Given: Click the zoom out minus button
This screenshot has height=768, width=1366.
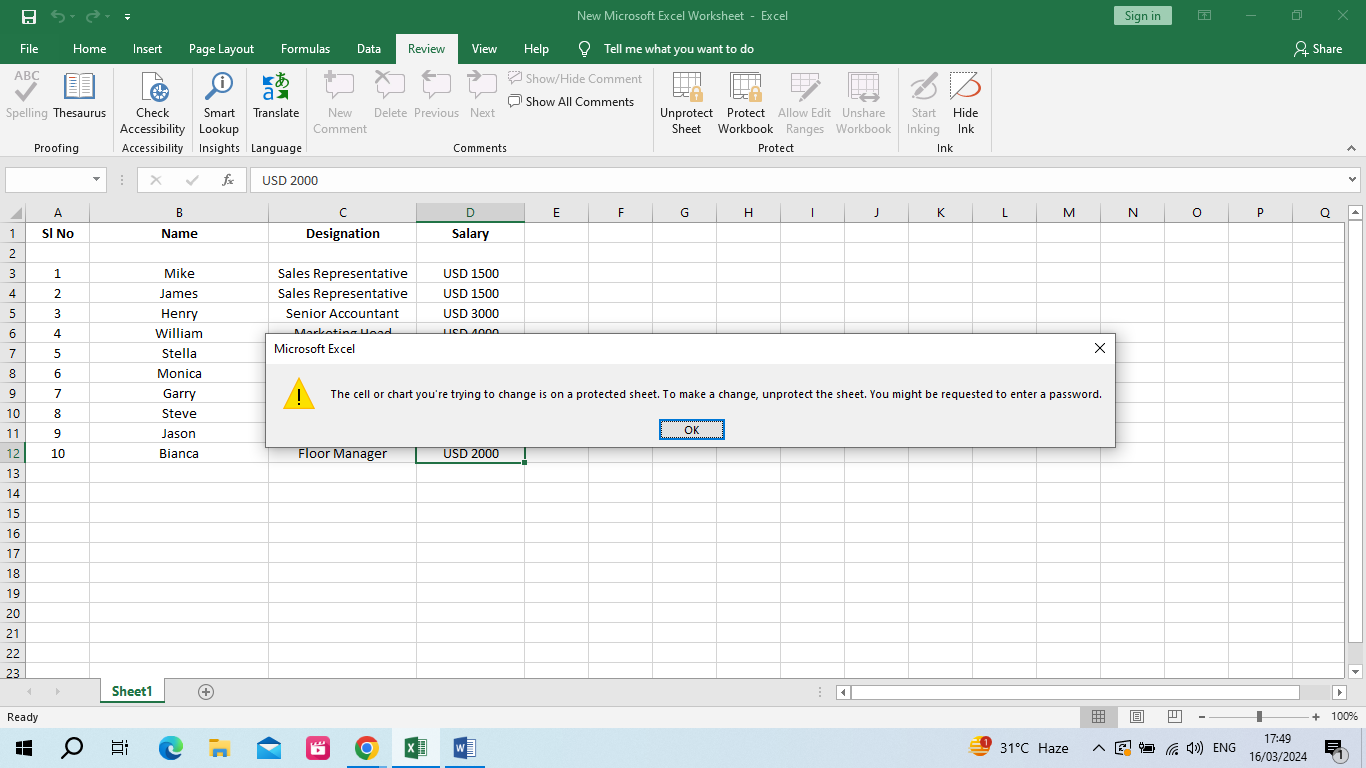Looking at the screenshot, I should (1201, 717).
